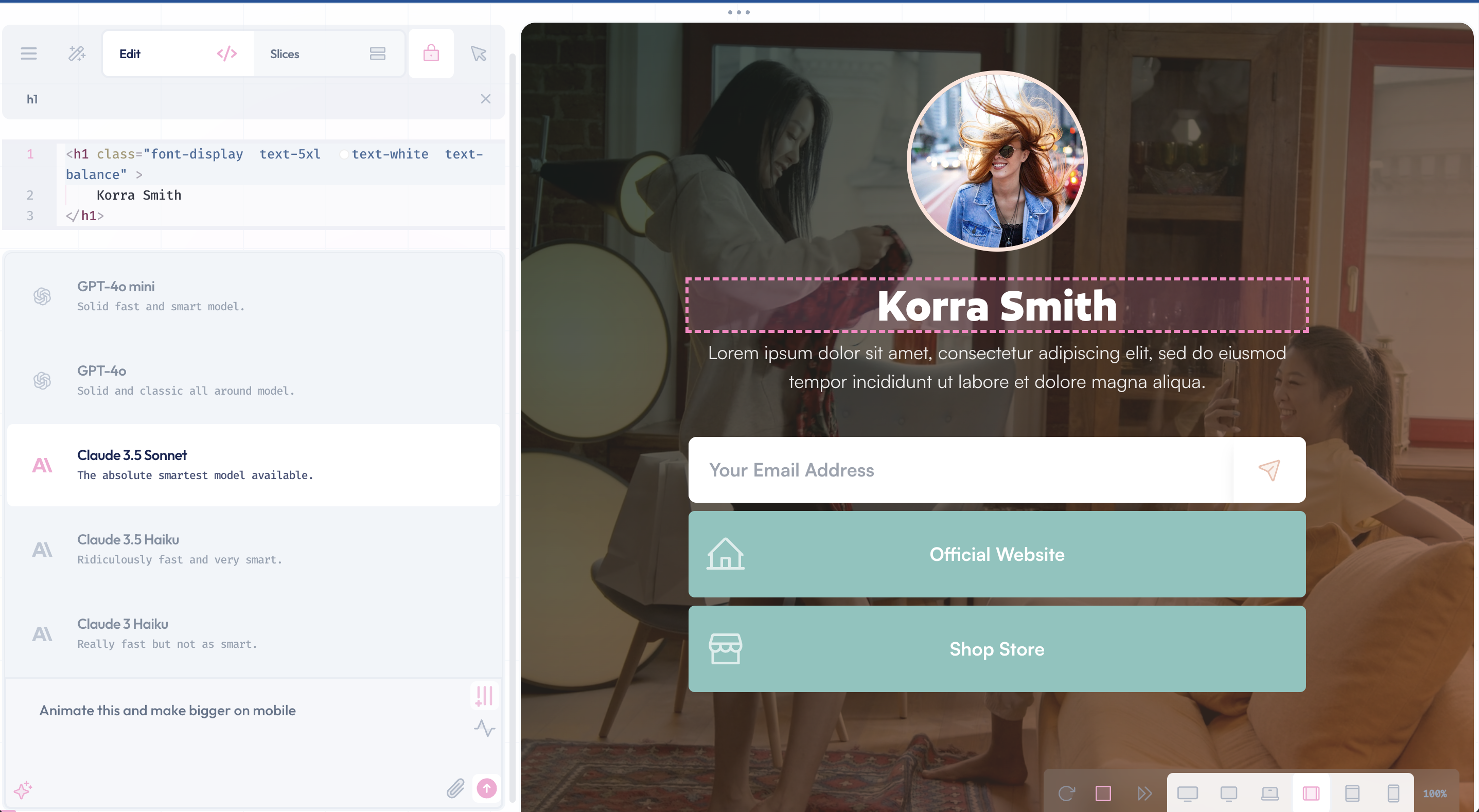Open the hamburger menu
This screenshot has width=1479, height=812.
pyautogui.click(x=29, y=54)
